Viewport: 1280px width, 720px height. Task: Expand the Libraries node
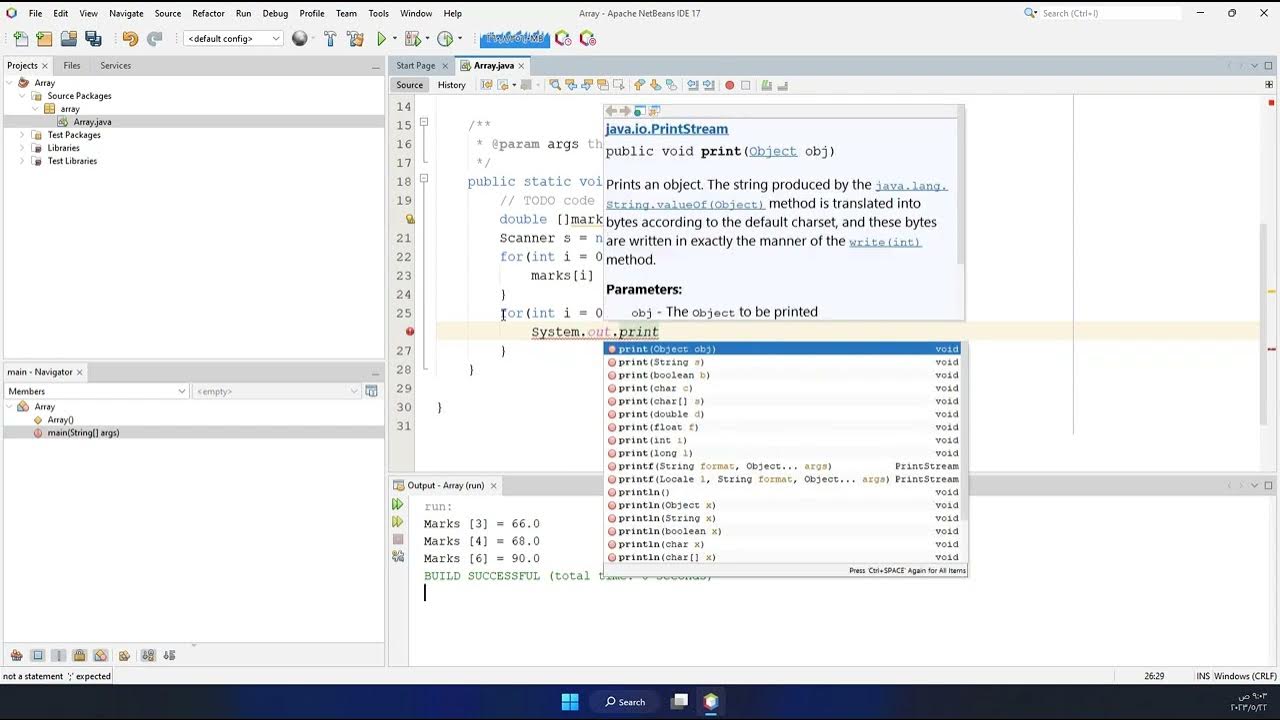[22, 148]
